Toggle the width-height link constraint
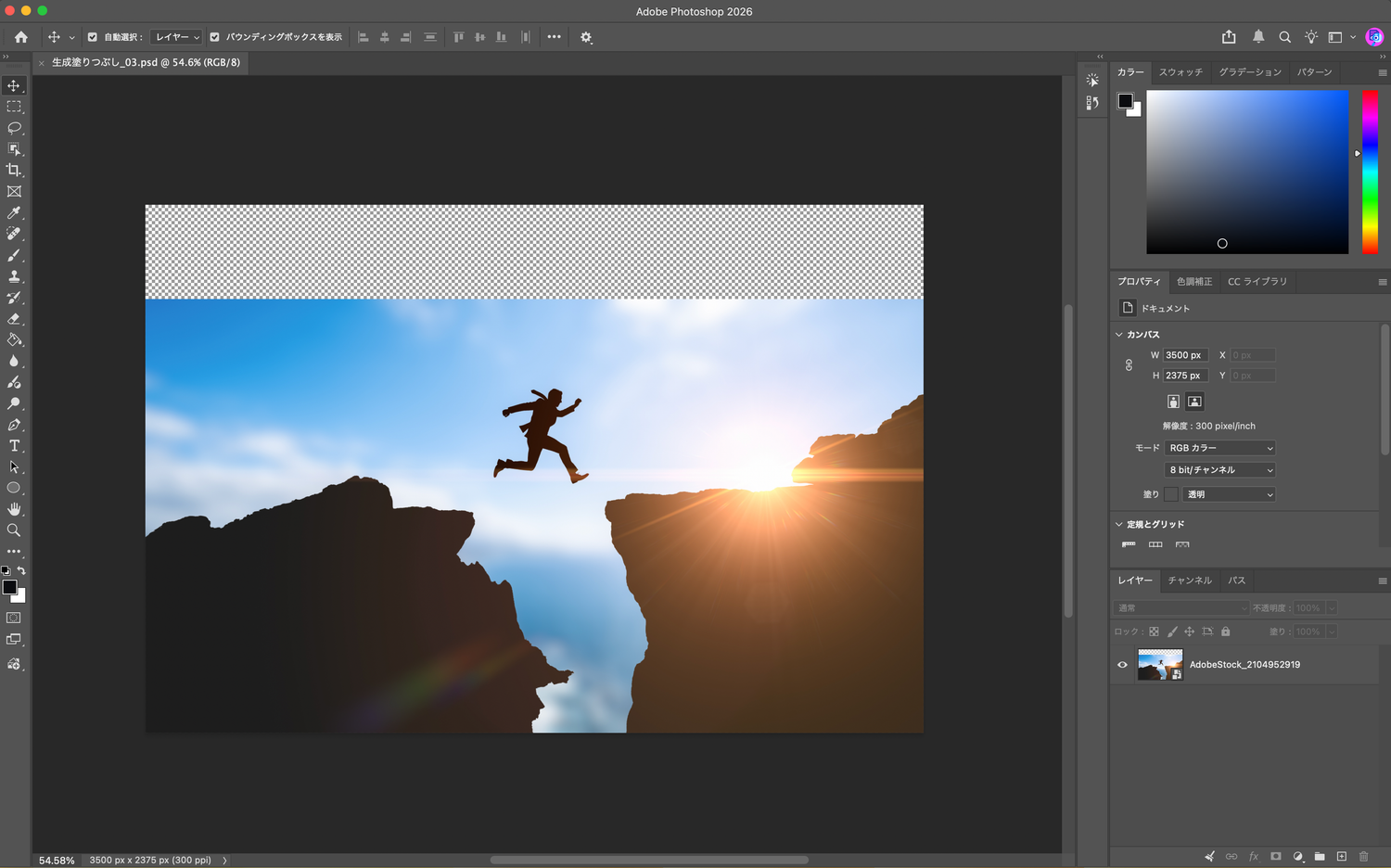This screenshot has height=868, width=1391. tap(1129, 365)
